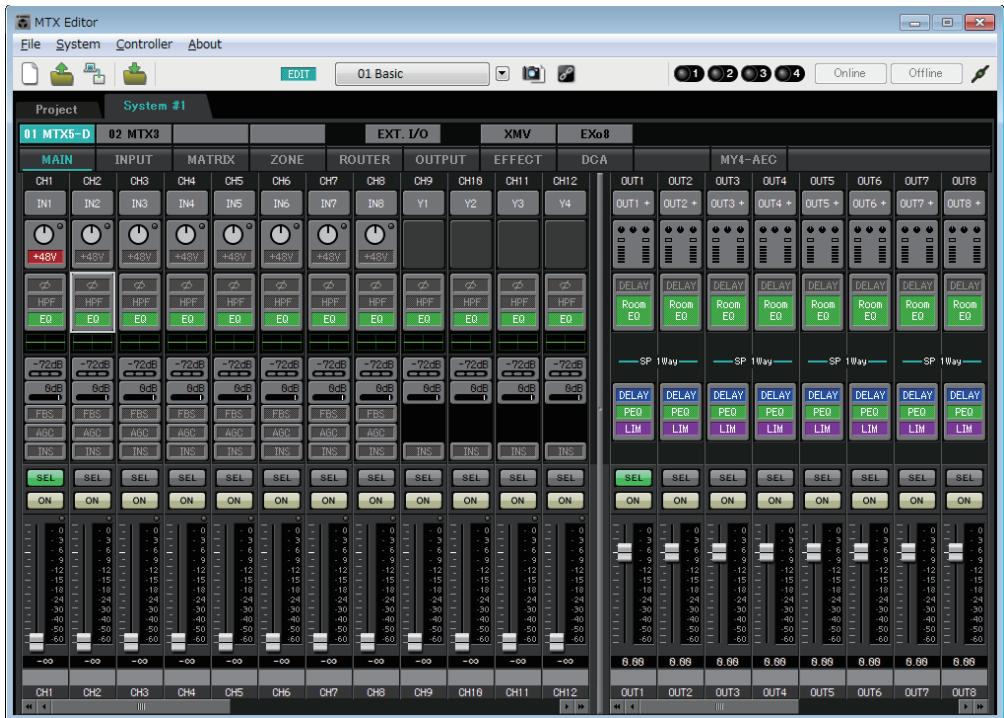Open the 01 Basic preset combo box
The height and width of the screenshot is (718, 1004).
click(412, 74)
